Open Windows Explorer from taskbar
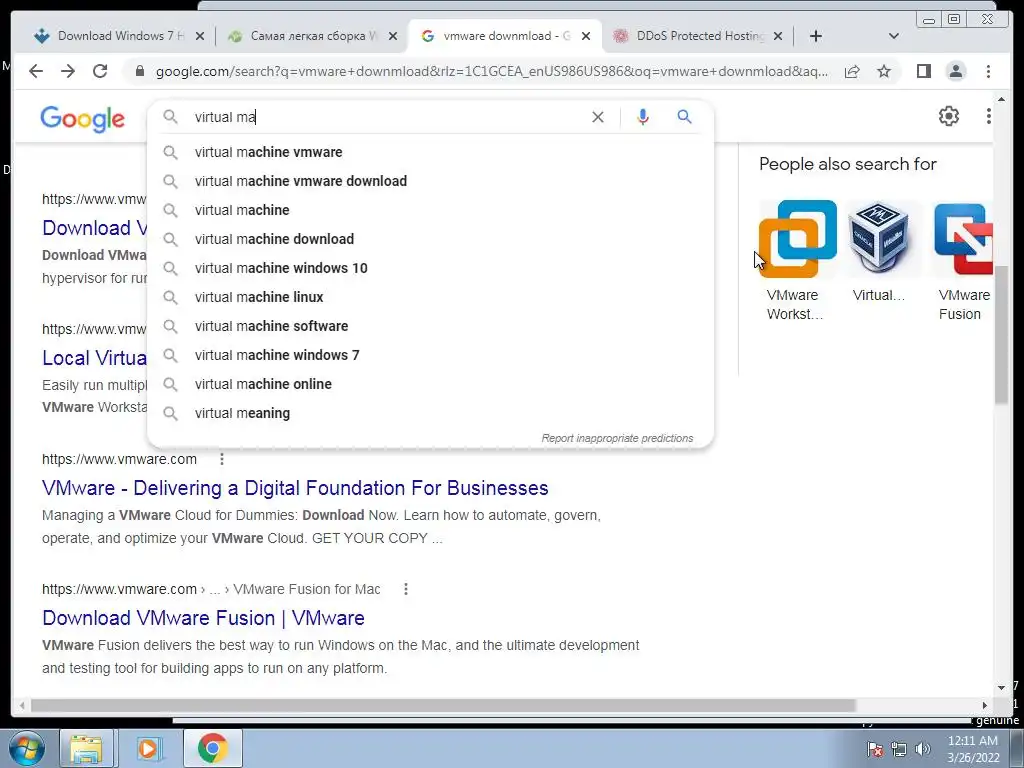1024x768 pixels. click(86, 748)
